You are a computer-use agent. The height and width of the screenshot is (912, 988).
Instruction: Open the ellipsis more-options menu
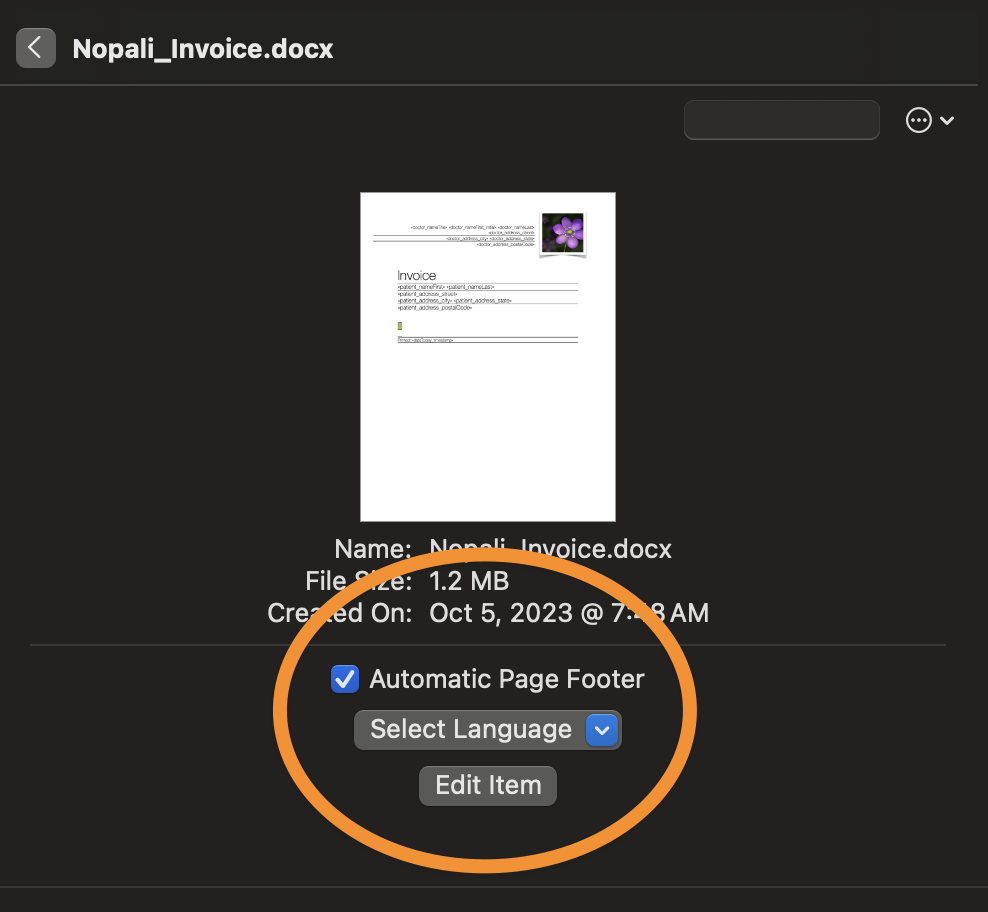[918, 120]
